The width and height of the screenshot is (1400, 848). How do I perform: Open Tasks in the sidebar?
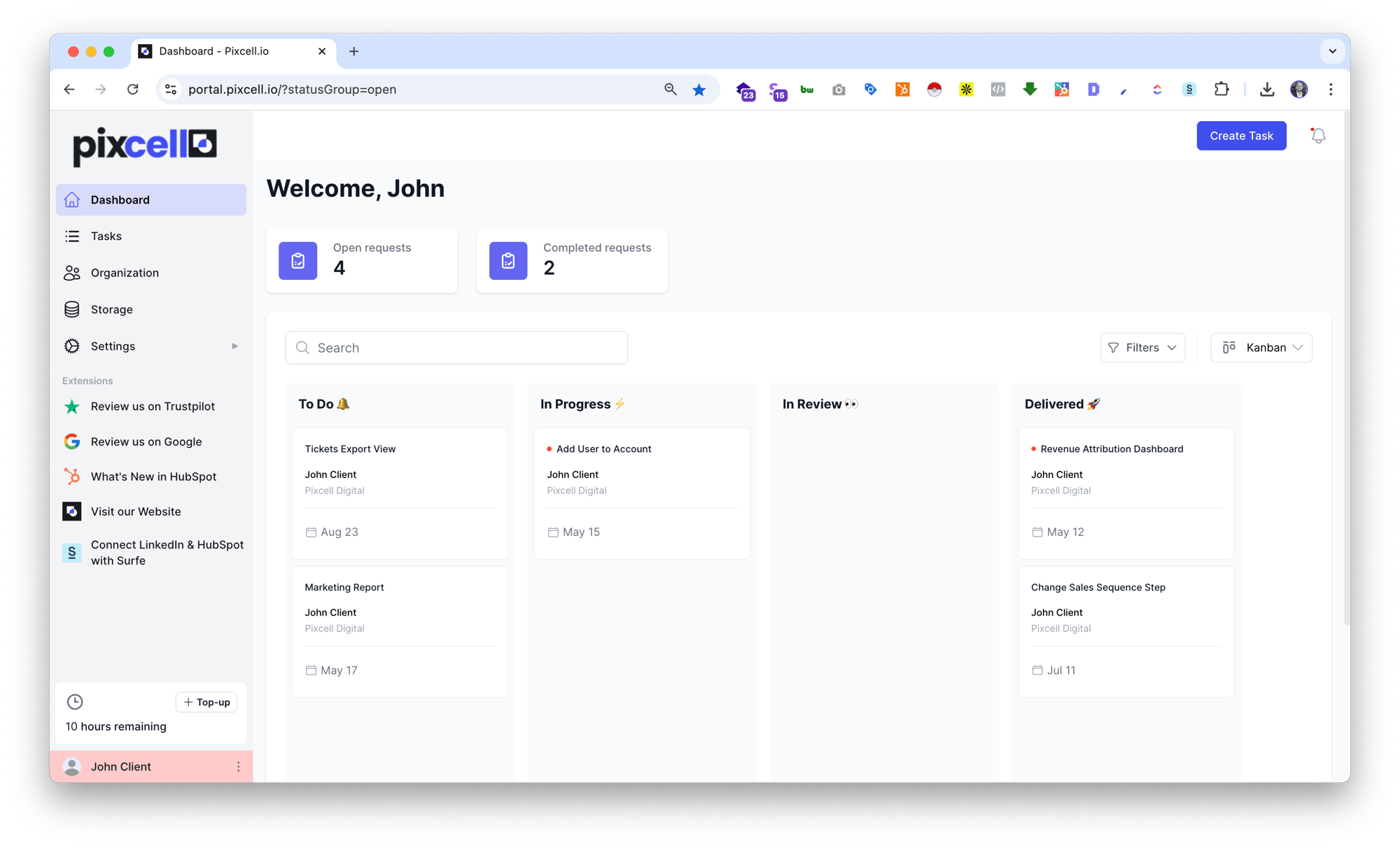click(x=151, y=236)
